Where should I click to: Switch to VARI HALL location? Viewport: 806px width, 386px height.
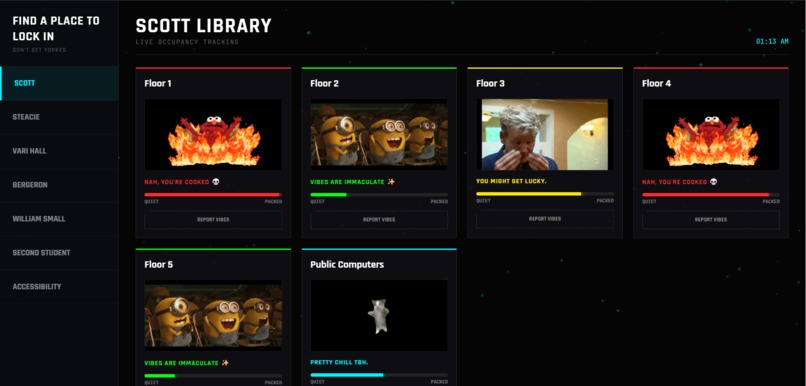click(x=60, y=151)
